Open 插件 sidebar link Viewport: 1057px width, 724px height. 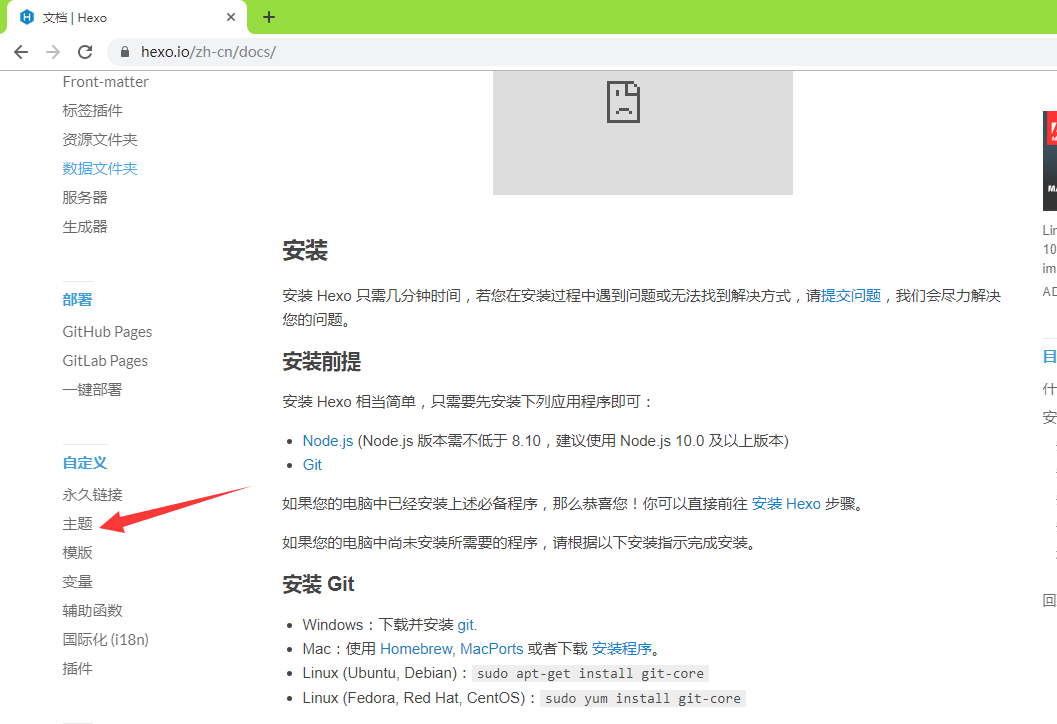coord(78,669)
